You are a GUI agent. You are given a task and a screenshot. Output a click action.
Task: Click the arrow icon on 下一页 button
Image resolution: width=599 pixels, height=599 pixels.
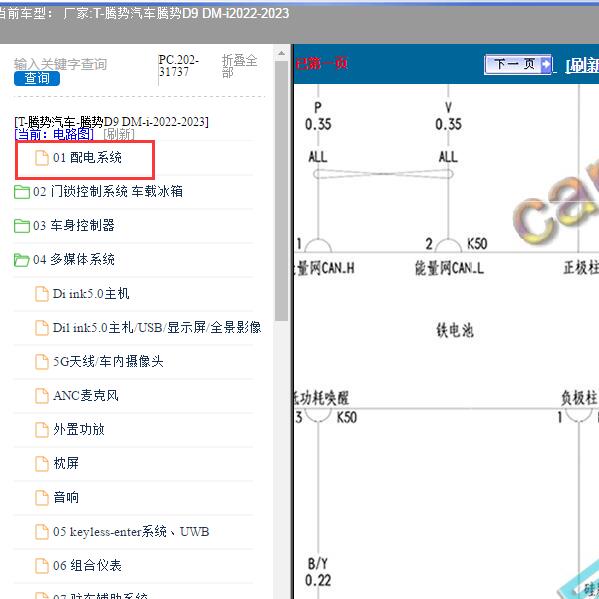(546, 64)
